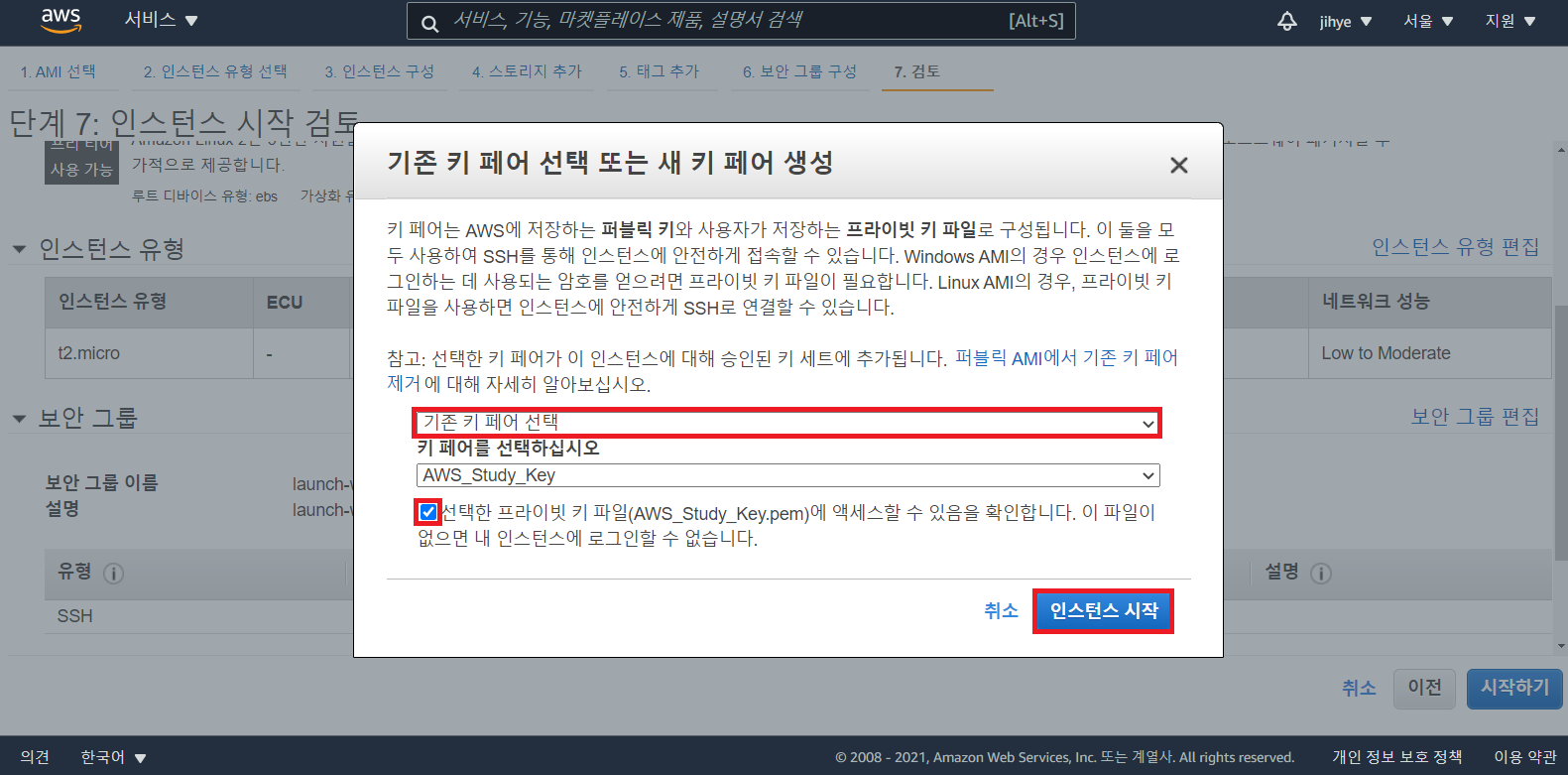Click the search magnifier icon
Viewport: 1568px width, 775px height.
coord(429,23)
